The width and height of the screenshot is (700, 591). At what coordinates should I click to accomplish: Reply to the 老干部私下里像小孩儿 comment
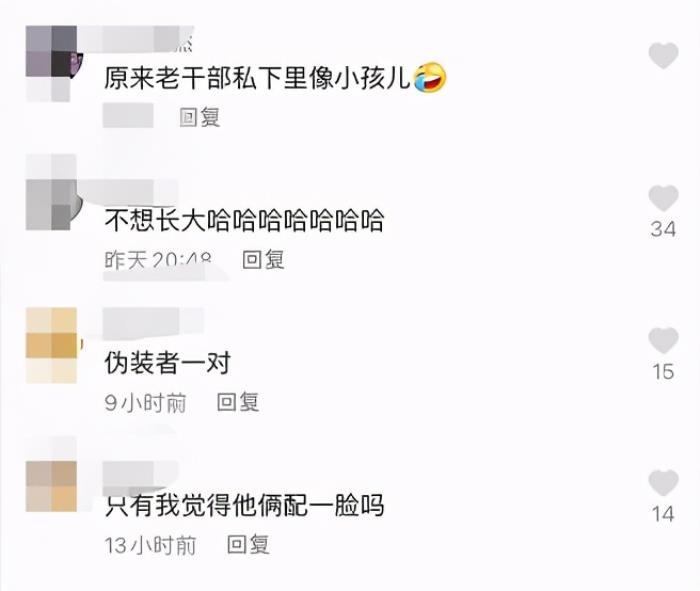[200, 117]
